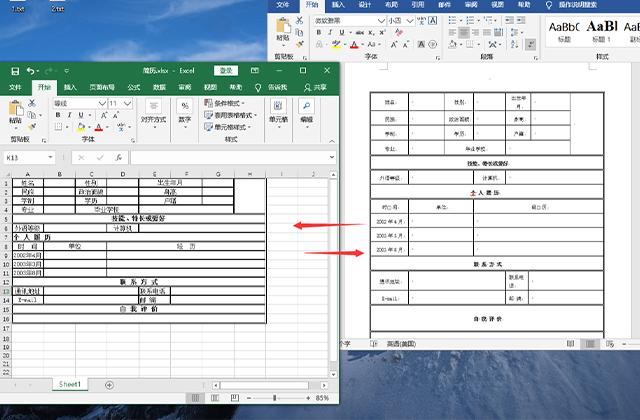Toggle Italic in Word ribbon
The width and height of the screenshot is (640, 420).
coord(330,32)
